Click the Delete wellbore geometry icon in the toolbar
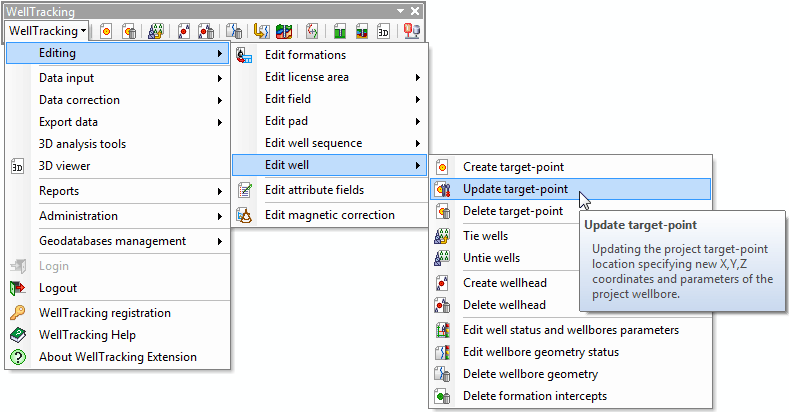Viewport: 789px width, 412px height. (x=233, y=31)
